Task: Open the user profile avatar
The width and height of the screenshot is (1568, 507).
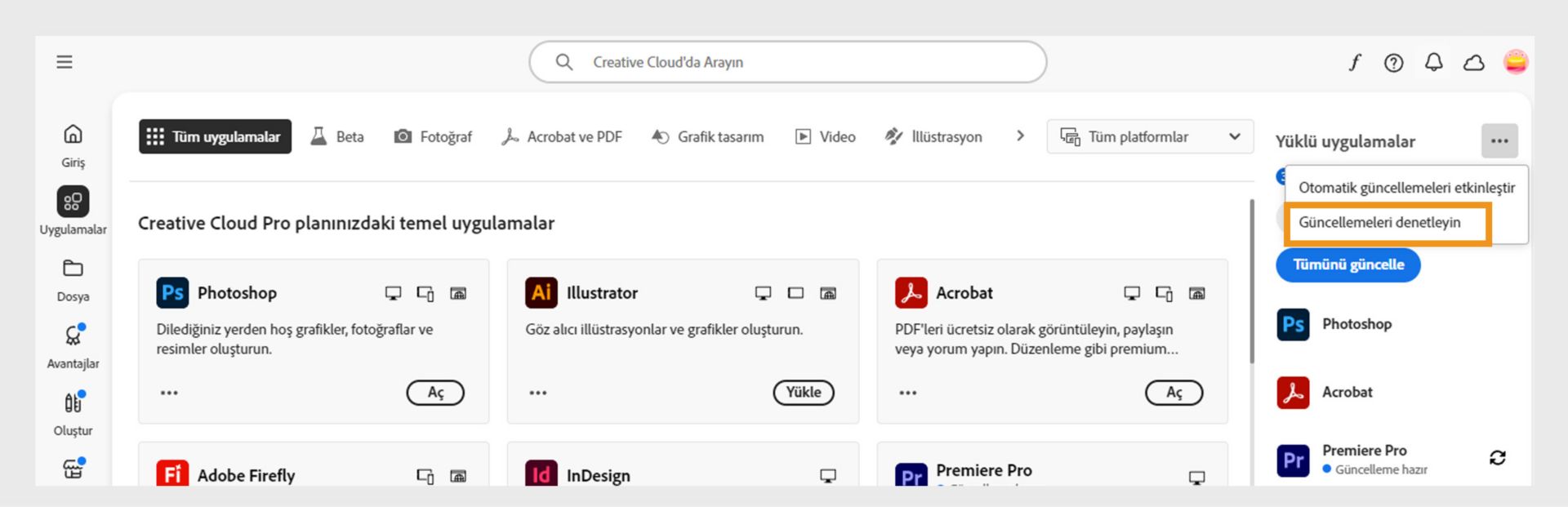Action: click(1515, 62)
